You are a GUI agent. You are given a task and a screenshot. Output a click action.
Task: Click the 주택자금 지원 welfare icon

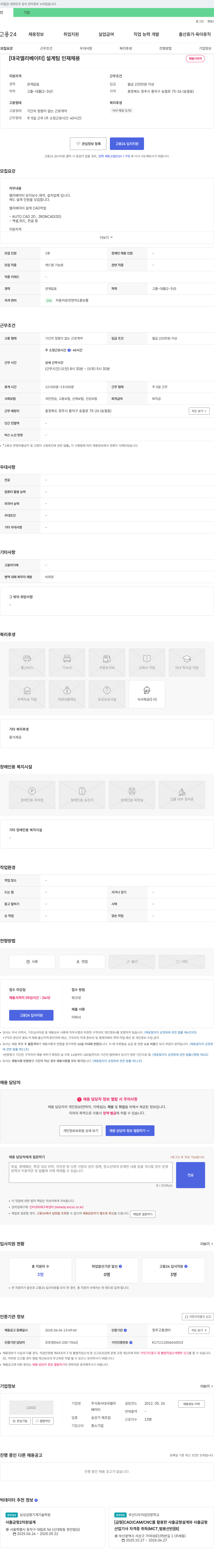(27, 694)
